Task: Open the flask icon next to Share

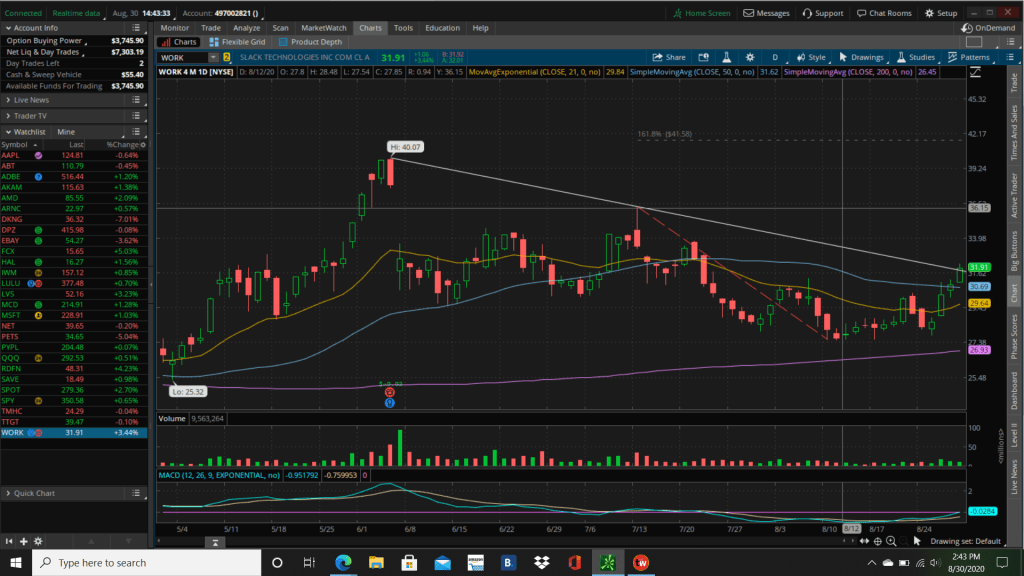Action: tap(726, 57)
